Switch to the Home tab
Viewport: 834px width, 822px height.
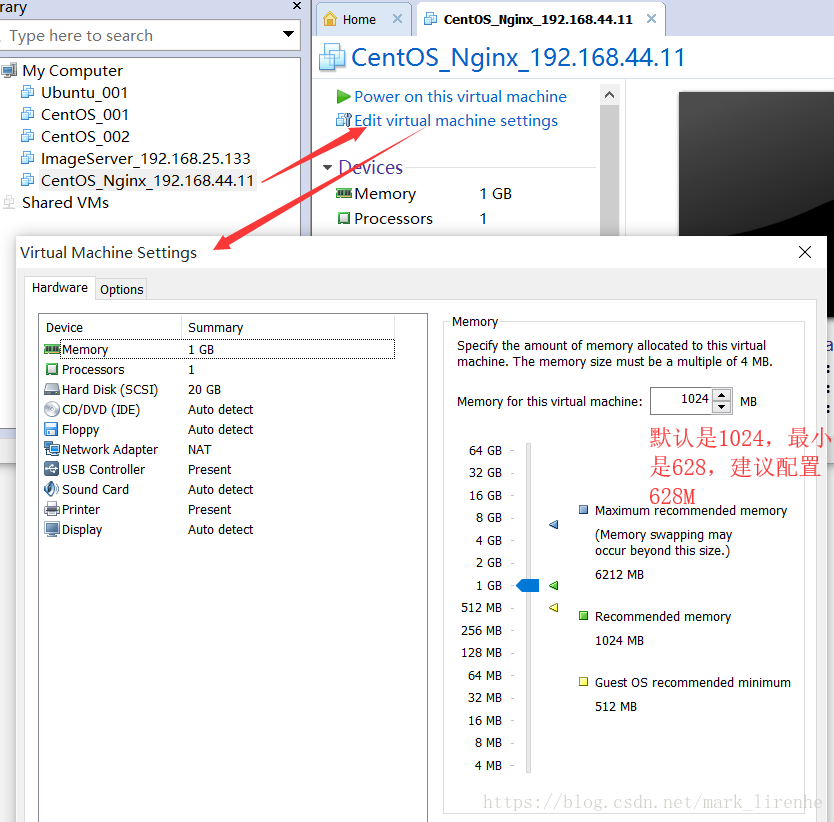click(363, 19)
